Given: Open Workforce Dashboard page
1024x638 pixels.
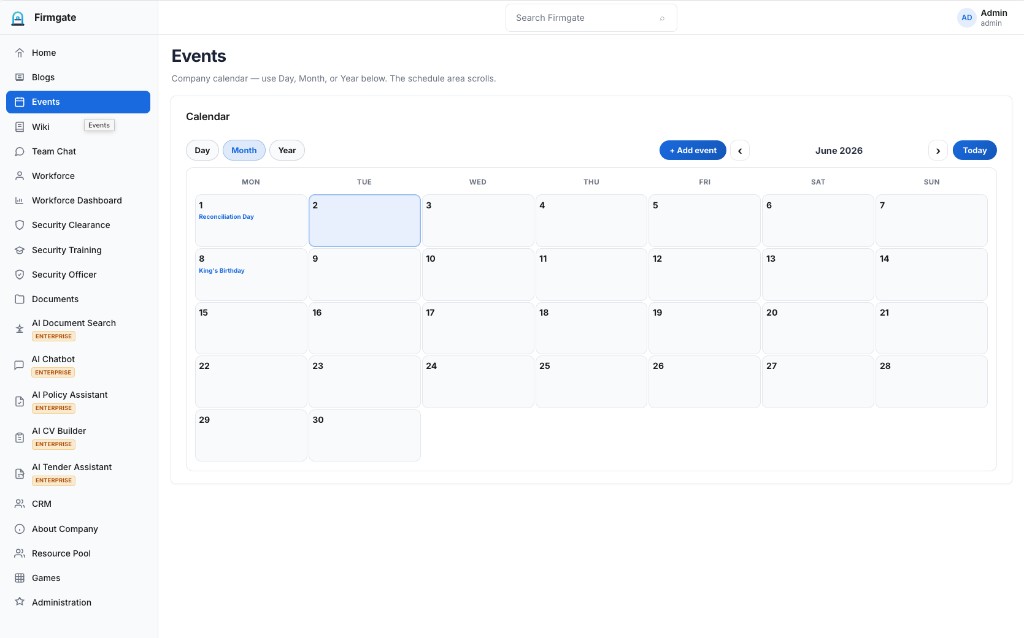Looking at the screenshot, I should coord(78,200).
